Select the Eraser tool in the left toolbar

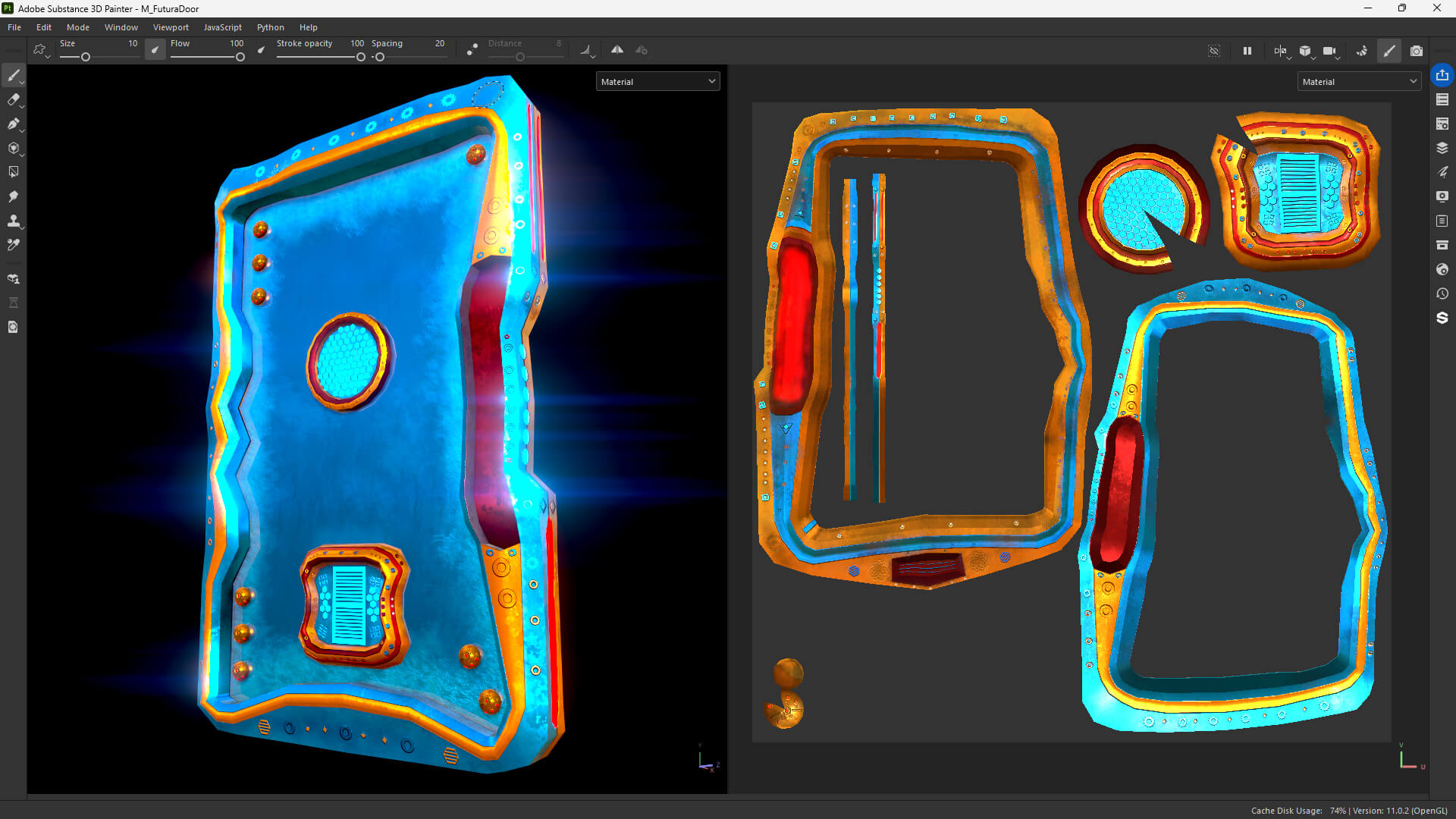tap(14, 100)
